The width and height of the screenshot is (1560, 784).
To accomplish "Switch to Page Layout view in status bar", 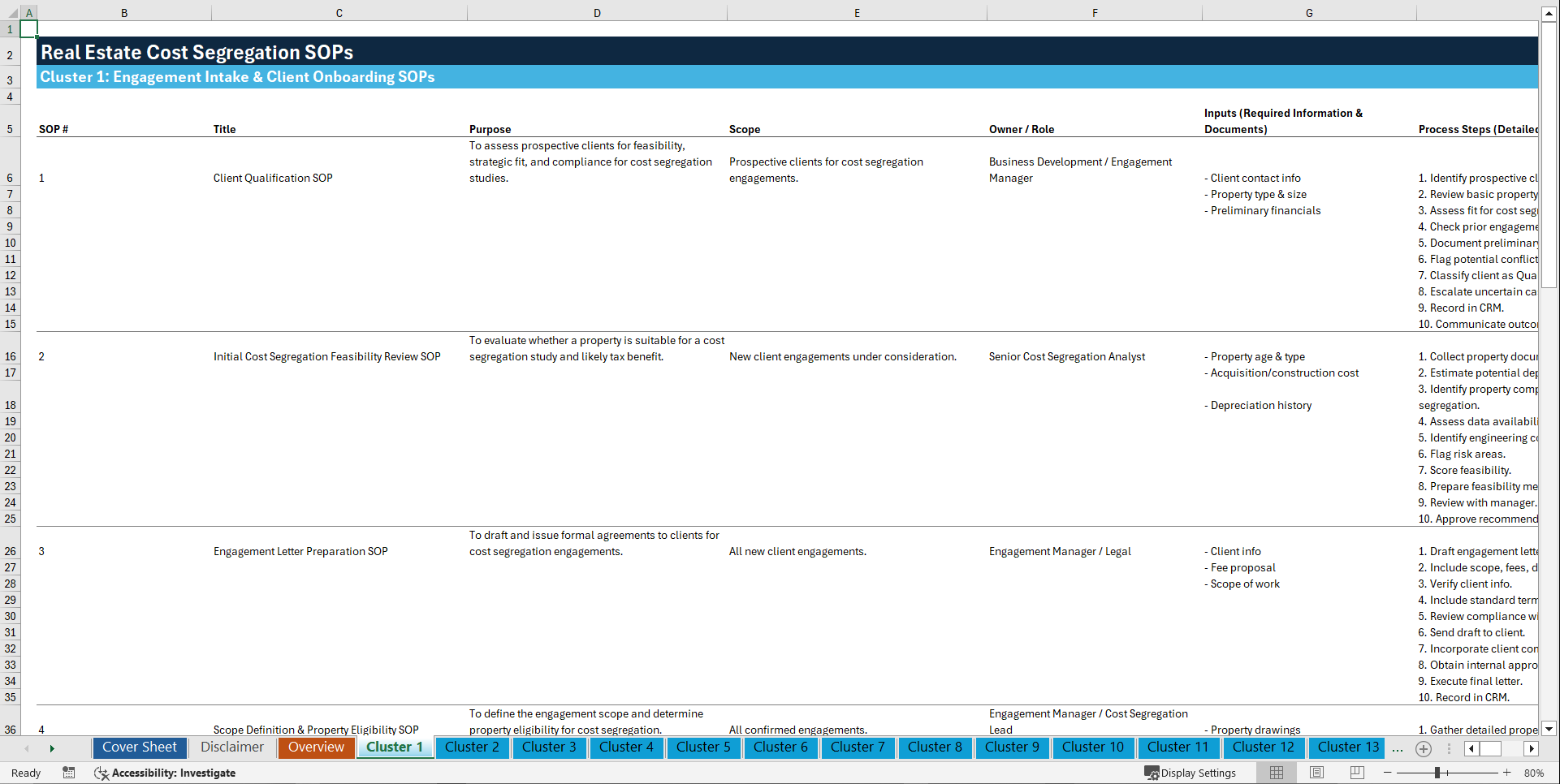I will click(x=1316, y=773).
